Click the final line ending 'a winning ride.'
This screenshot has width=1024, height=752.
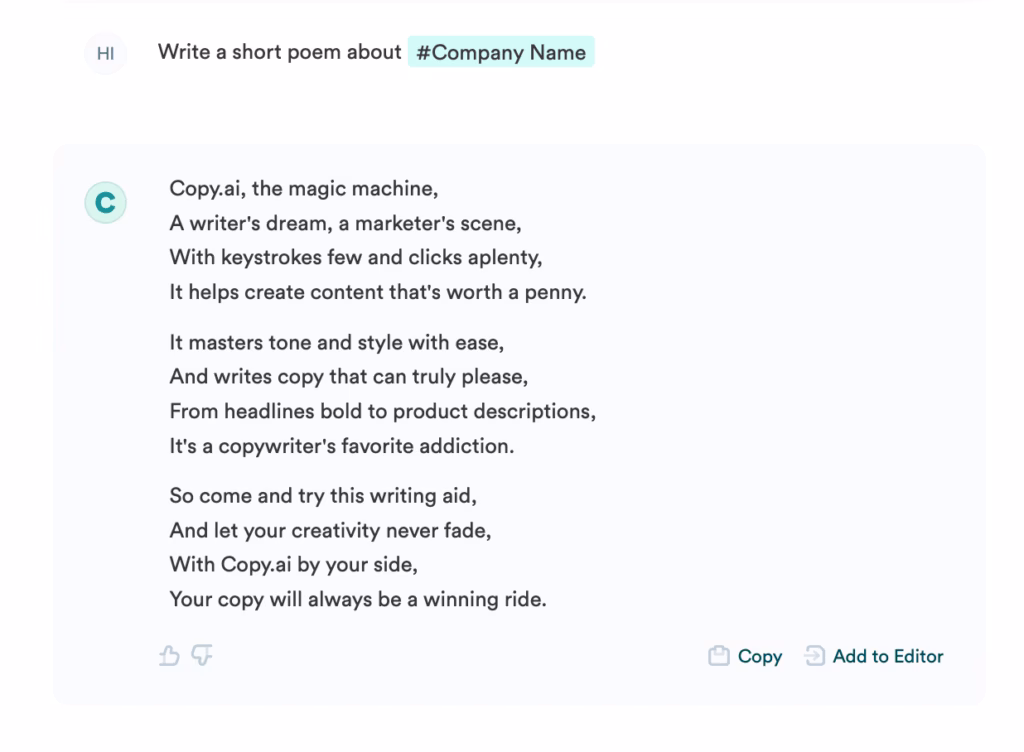pyautogui.click(x=358, y=601)
